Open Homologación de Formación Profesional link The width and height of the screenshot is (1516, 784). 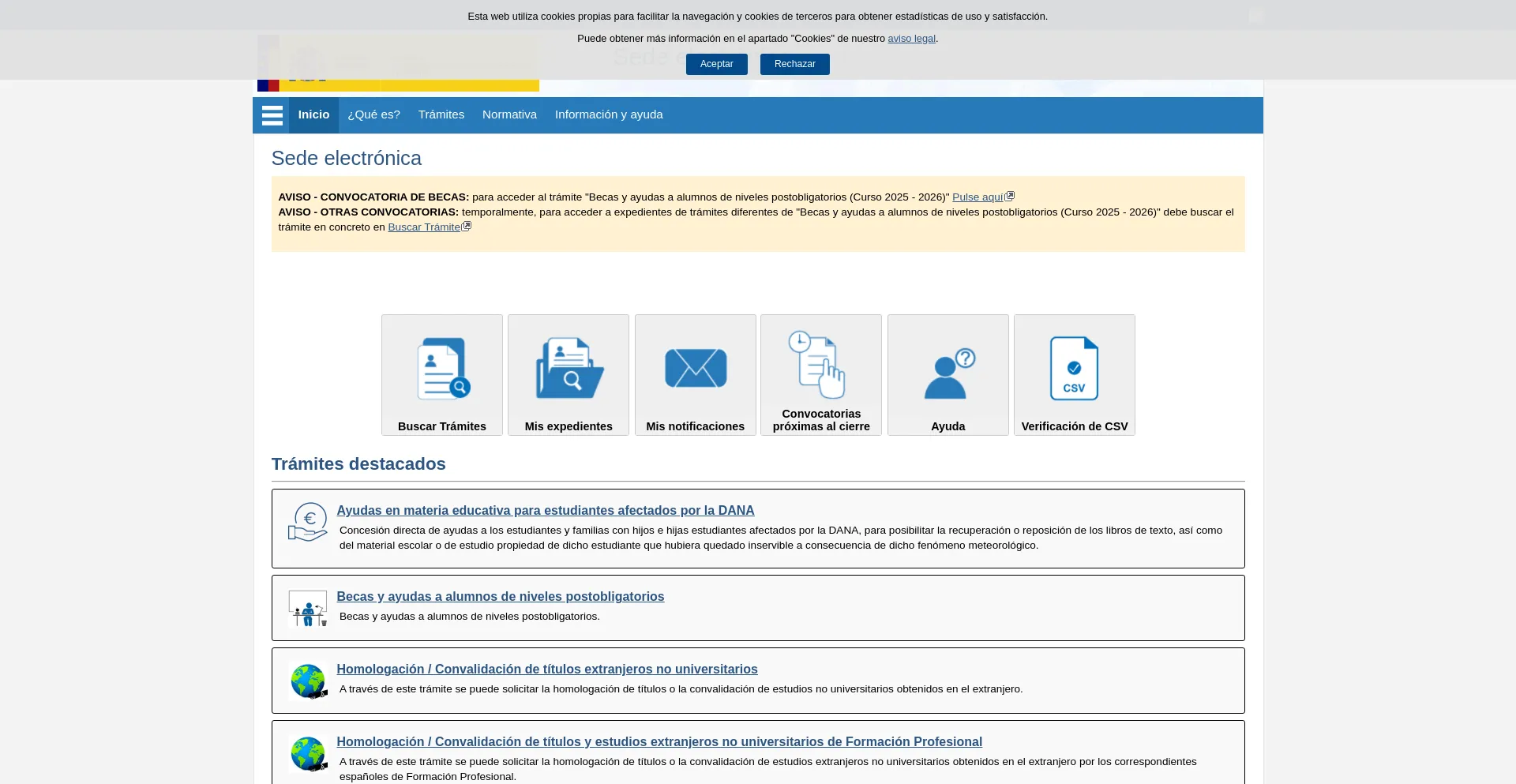pyautogui.click(x=659, y=741)
